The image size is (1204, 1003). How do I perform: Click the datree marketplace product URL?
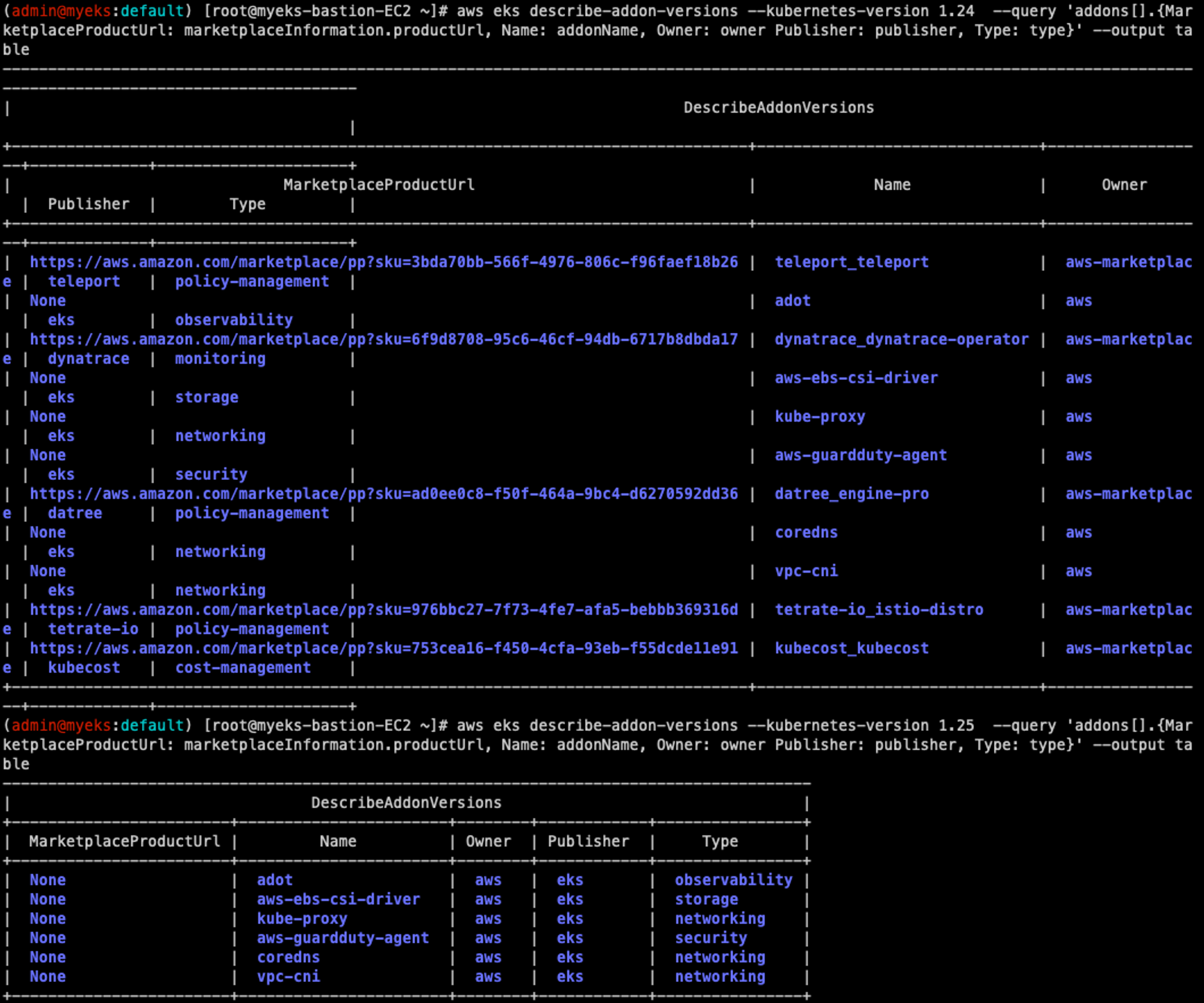click(x=383, y=494)
